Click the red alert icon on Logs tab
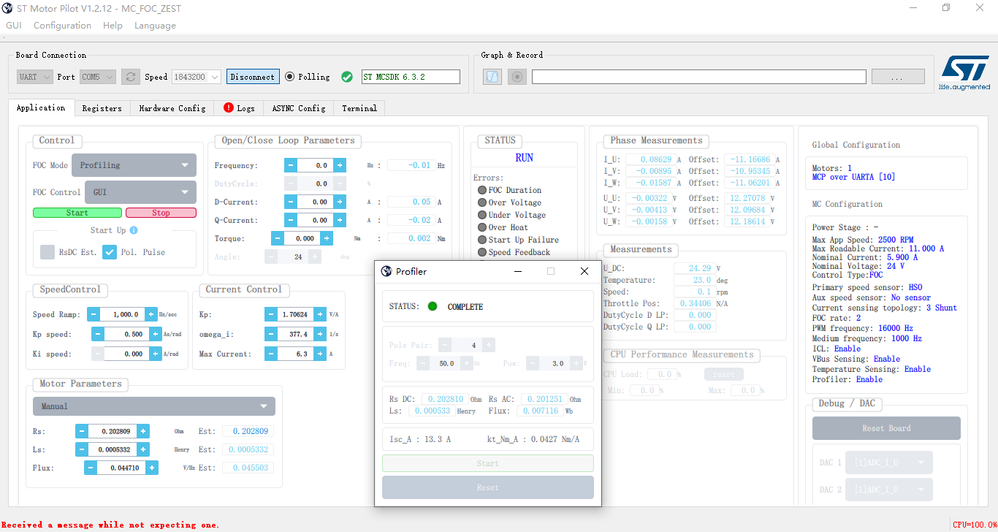Viewport: 998px width, 532px height. (228, 108)
